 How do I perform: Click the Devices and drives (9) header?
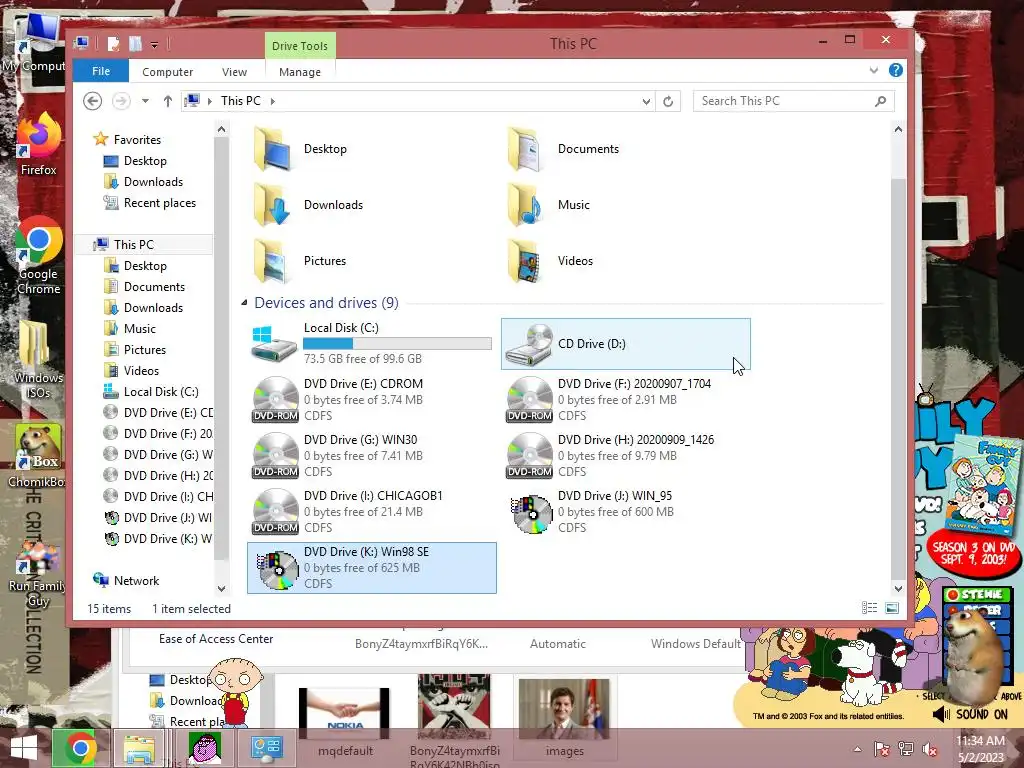pos(326,303)
